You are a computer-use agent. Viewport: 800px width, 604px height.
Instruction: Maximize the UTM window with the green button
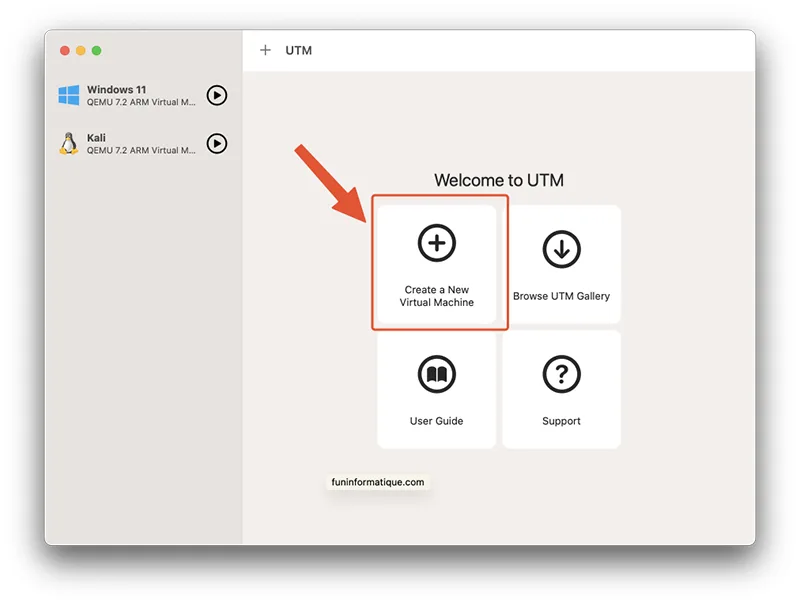pos(97,50)
